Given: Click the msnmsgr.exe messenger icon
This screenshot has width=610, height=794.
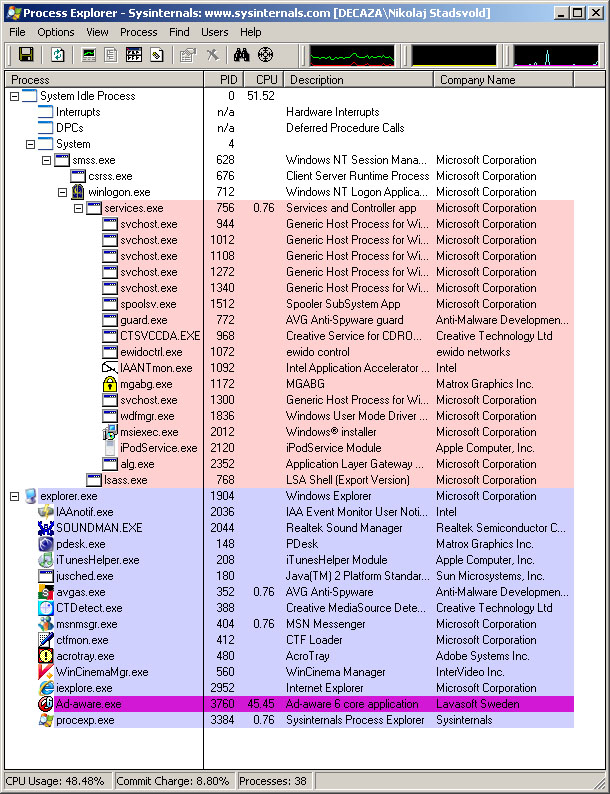Looking at the screenshot, I should click(x=46, y=624).
